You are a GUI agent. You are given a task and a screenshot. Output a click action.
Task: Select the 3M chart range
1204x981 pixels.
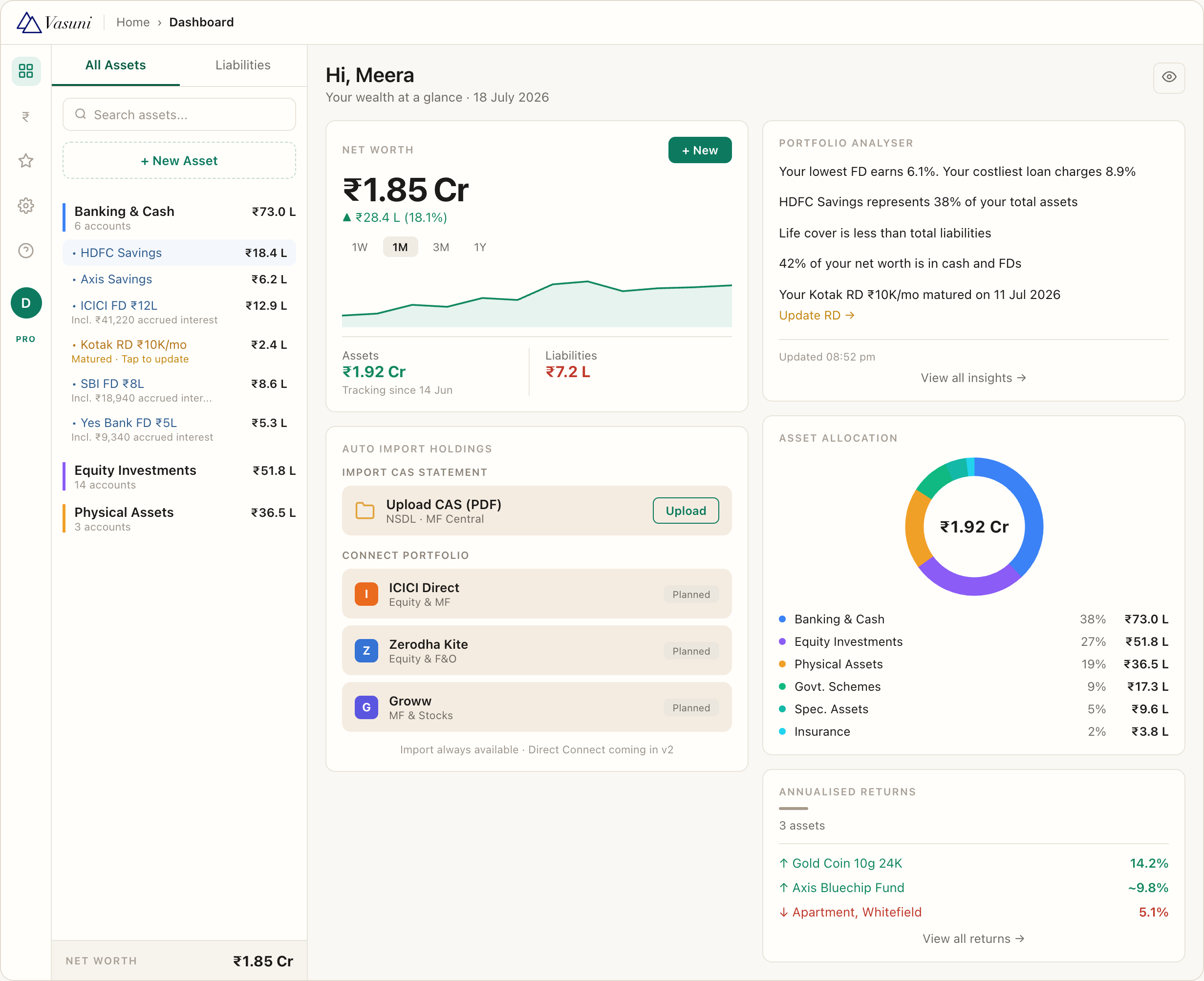pos(441,247)
